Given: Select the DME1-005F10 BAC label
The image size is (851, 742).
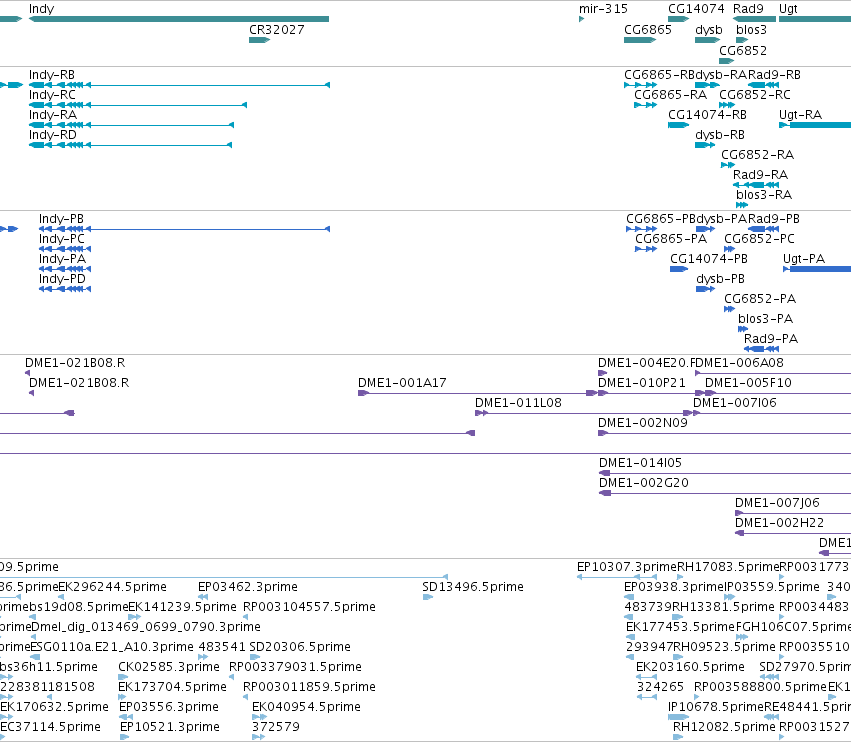Looking at the screenshot, I should 748,383.
